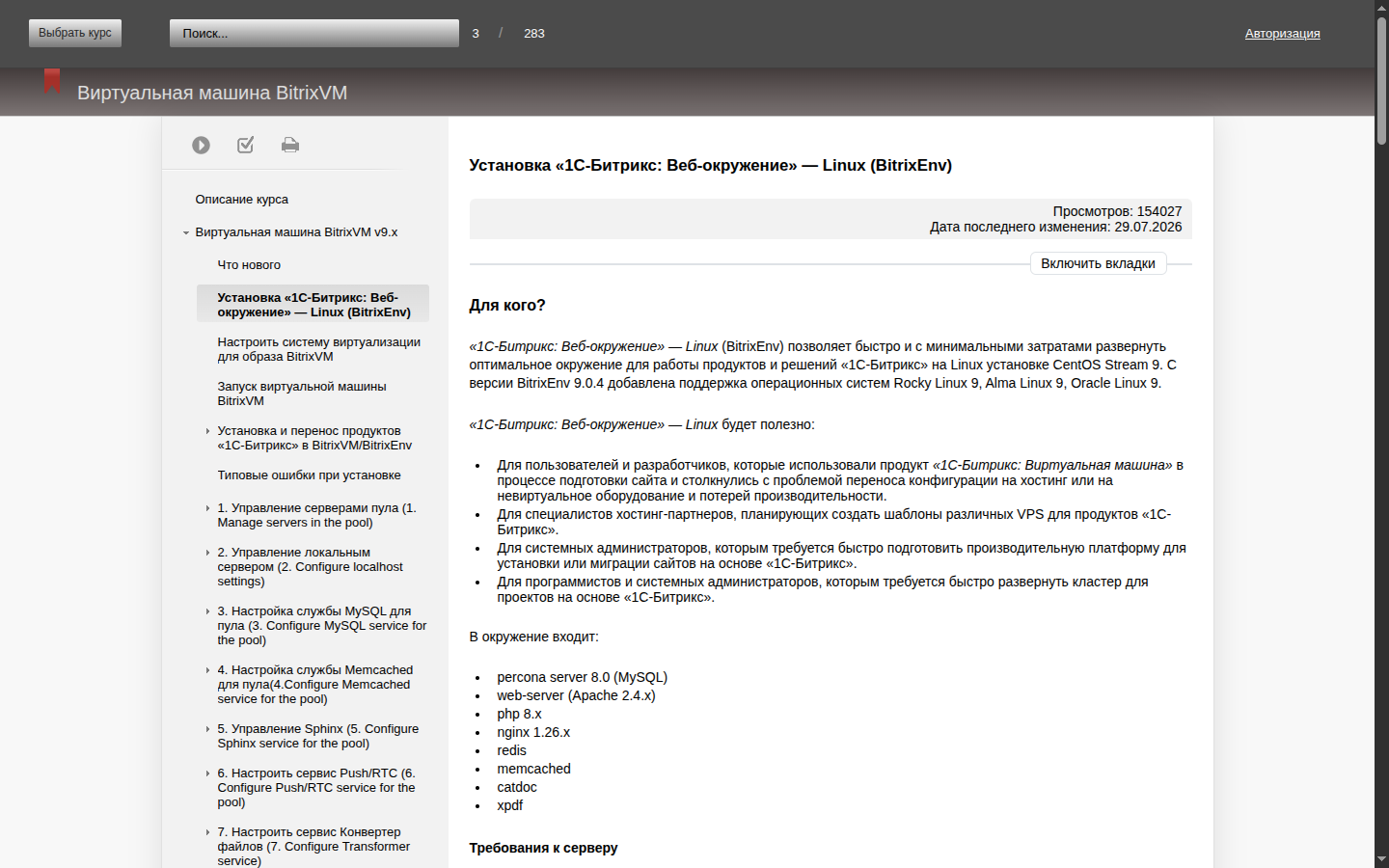
Task: Click the redis list item
Action: tap(511, 750)
